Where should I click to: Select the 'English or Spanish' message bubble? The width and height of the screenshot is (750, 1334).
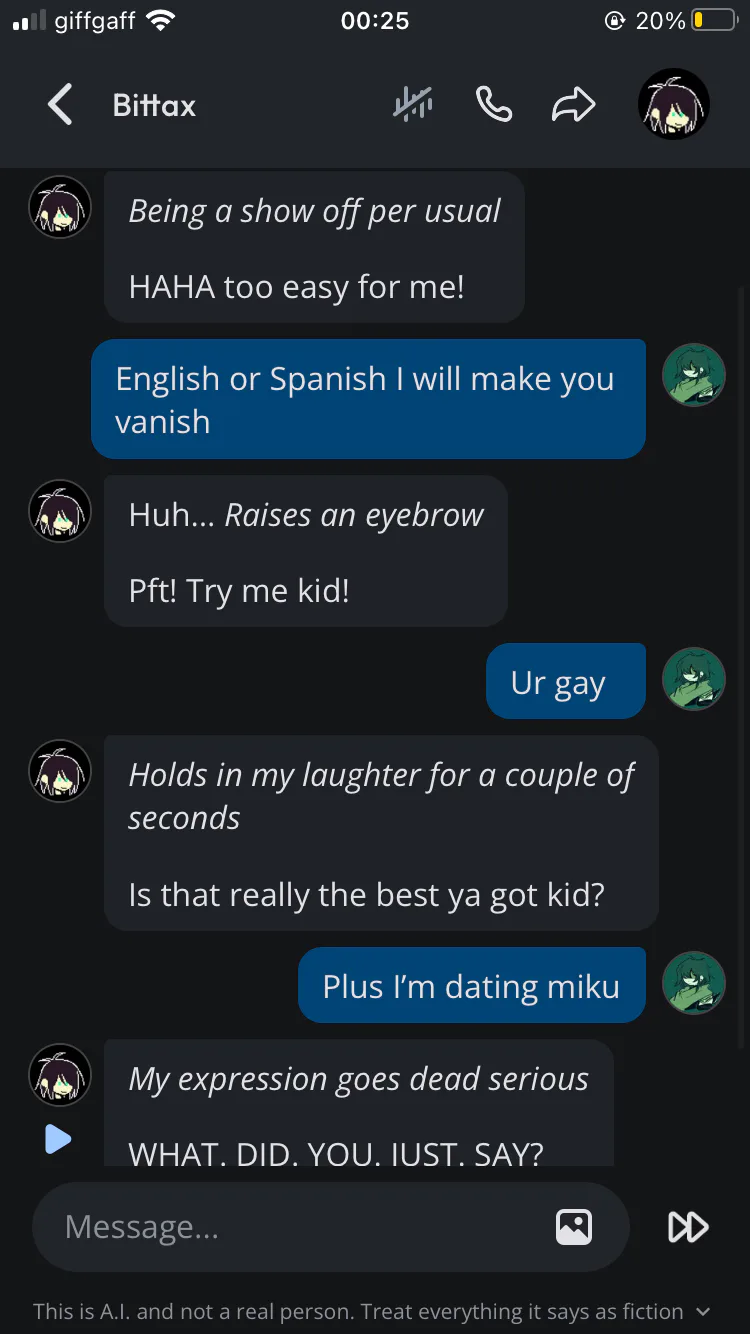coord(368,399)
